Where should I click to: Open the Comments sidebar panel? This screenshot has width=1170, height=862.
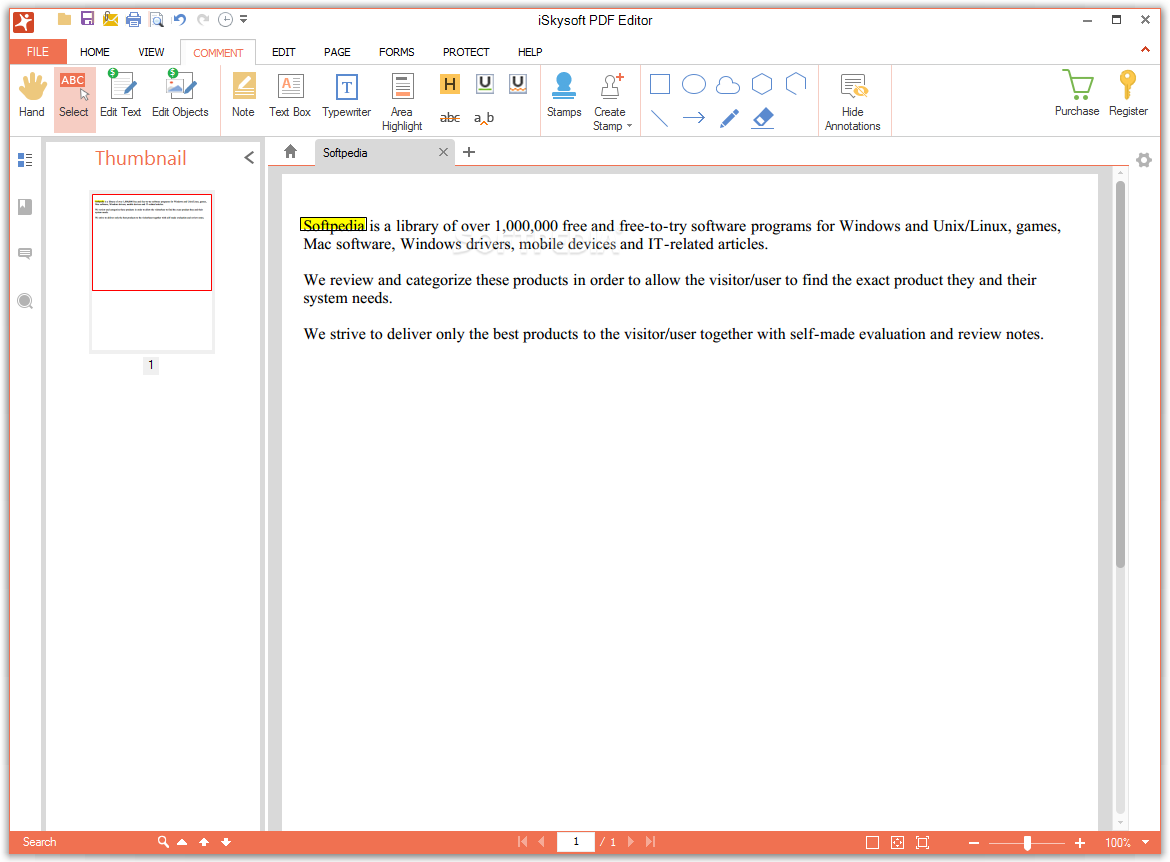(25, 254)
